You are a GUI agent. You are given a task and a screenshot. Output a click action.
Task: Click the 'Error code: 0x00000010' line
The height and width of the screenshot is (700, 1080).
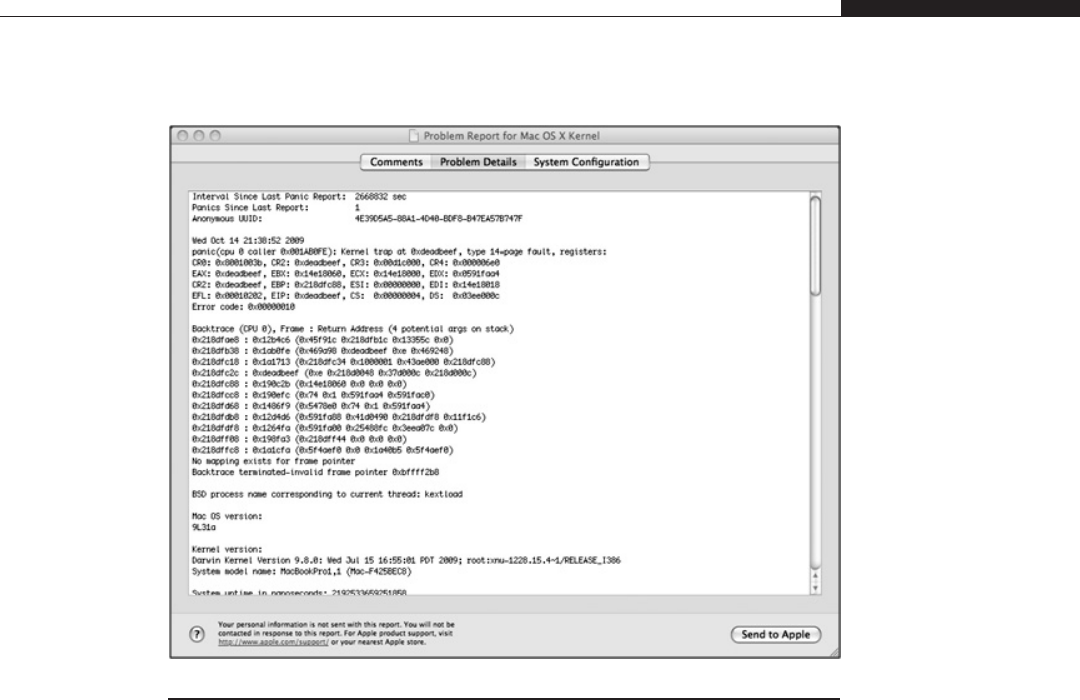click(x=243, y=307)
